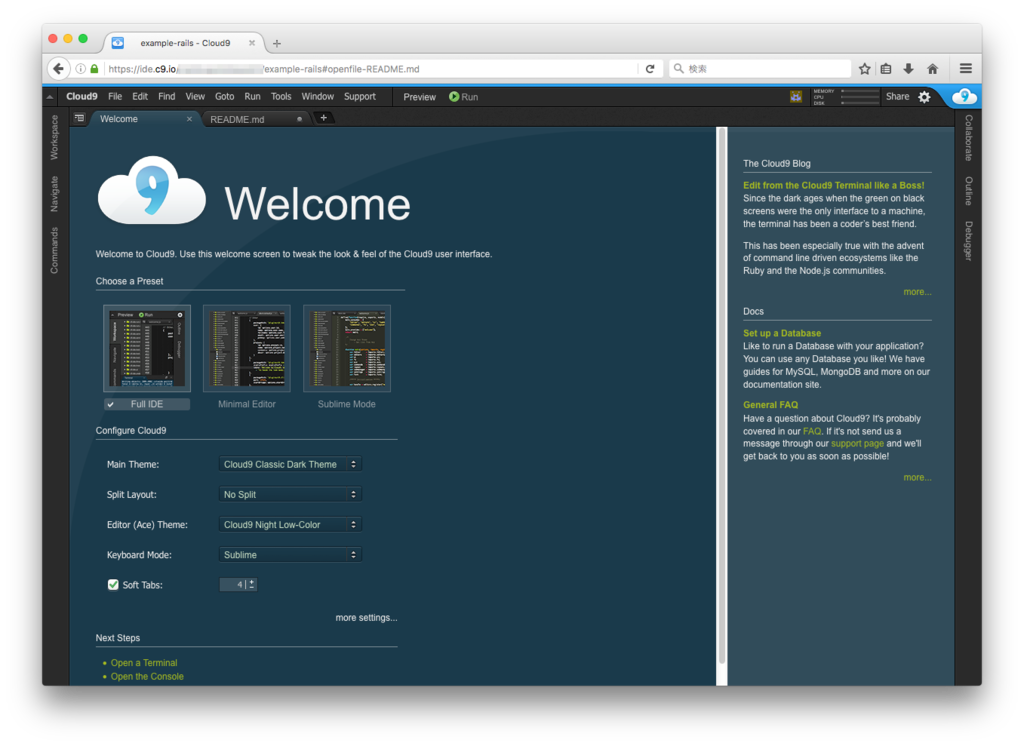Viewport: 1024px width, 746px height.
Task: Click the README.md unsaved dot indicator
Action: pos(299,119)
